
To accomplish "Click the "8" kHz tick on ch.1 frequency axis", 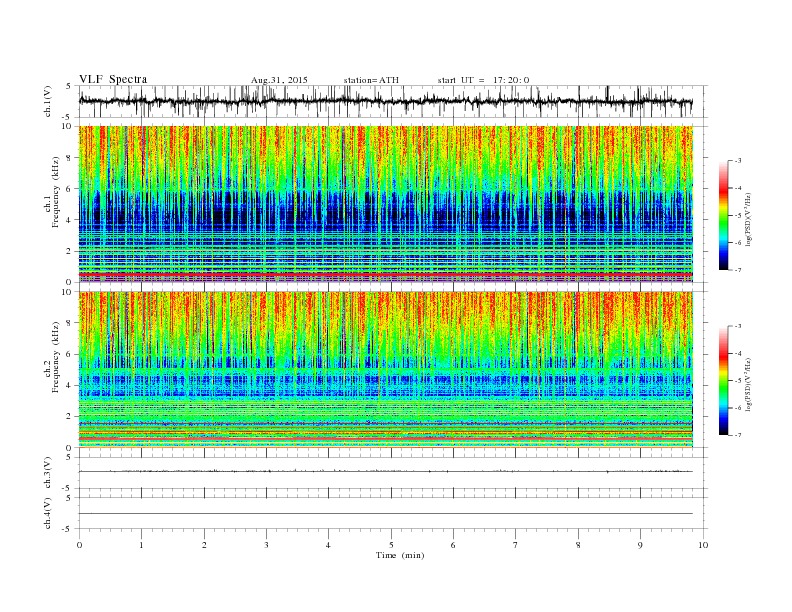I will (69, 158).
